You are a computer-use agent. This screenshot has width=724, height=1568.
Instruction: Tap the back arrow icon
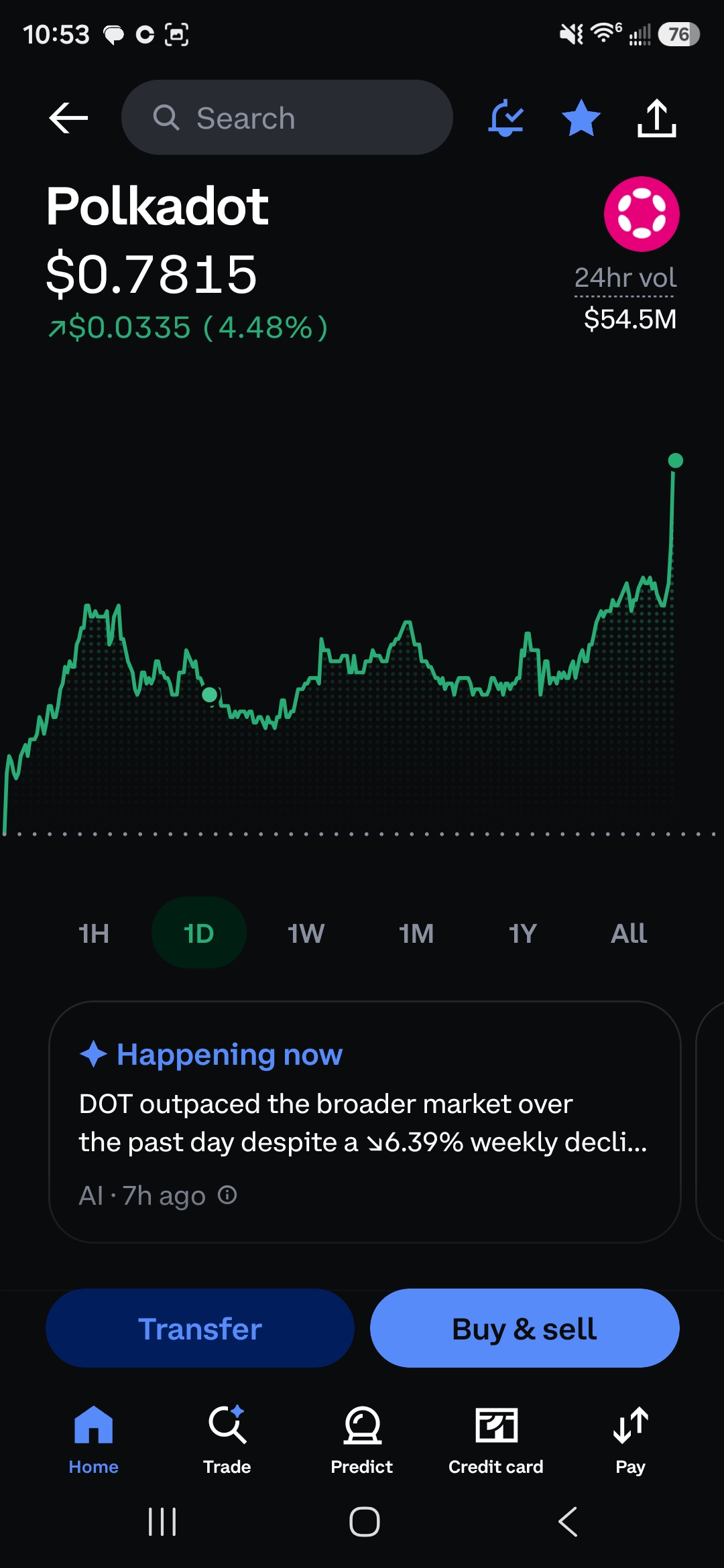tap(68, 118)
